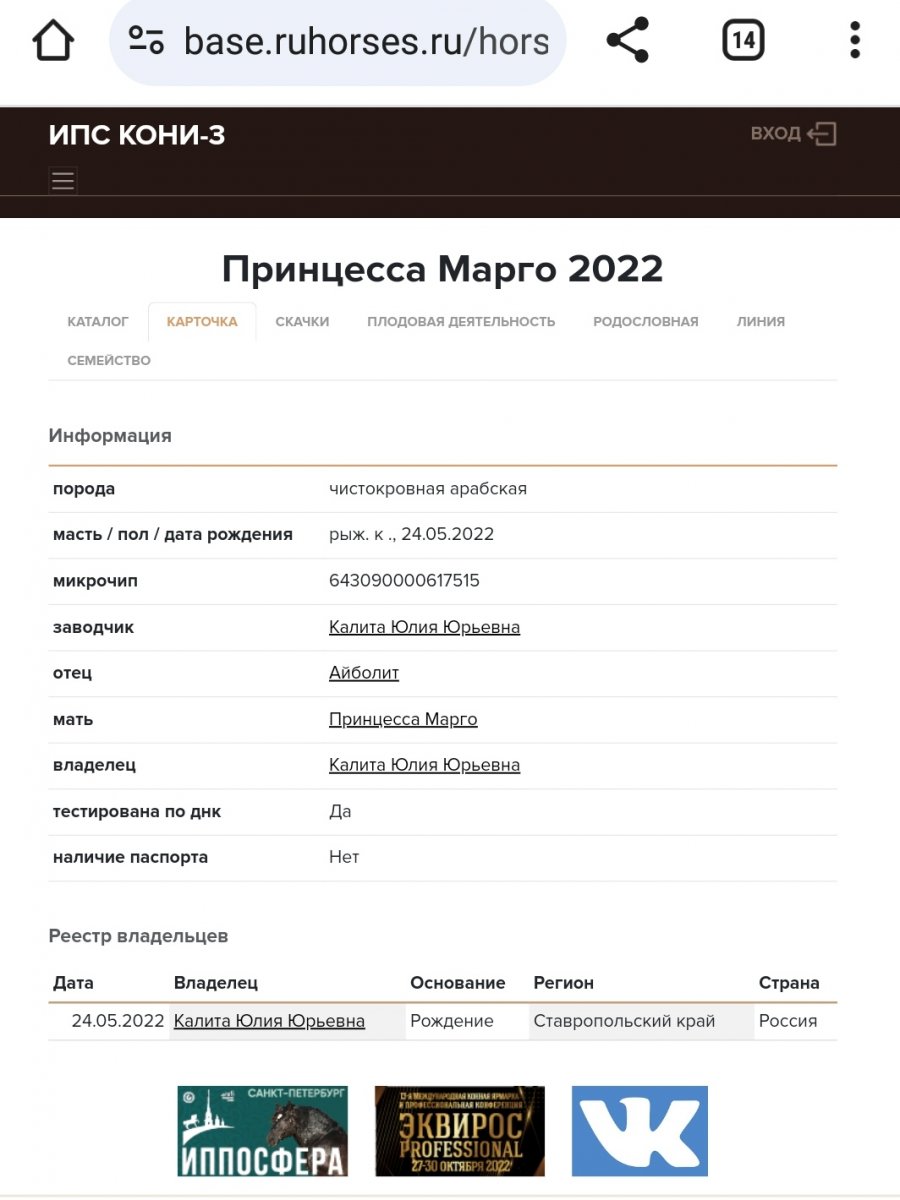Open the tab switcher showing 14 tabs
900x1200 pixels.
click(742, 41)
